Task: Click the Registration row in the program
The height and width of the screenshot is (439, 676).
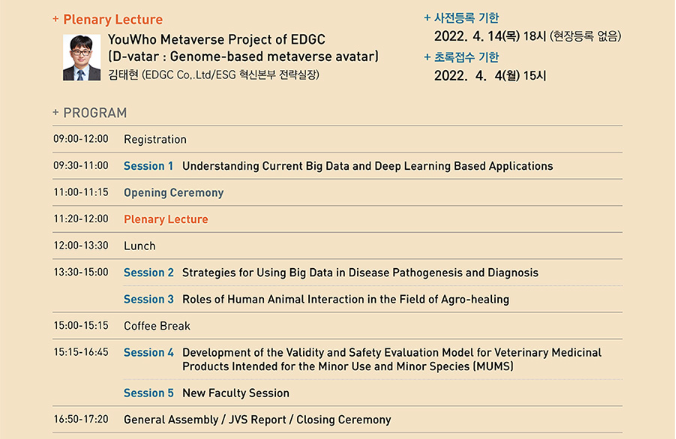Action: pyautogui.click(x=337, y=139)
